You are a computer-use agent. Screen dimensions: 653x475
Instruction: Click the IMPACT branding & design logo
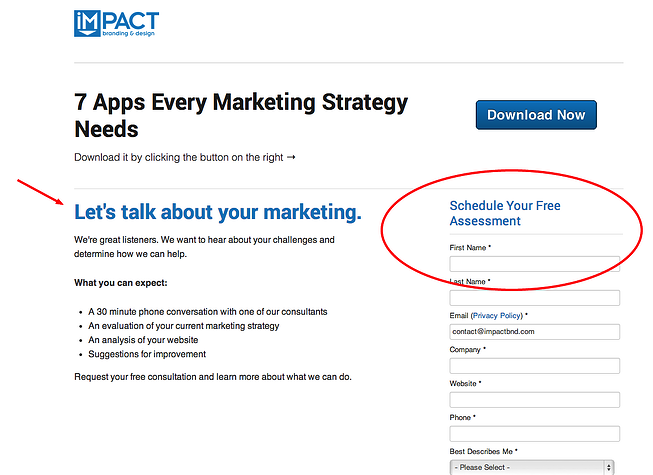pyautogui.click(x=116, y=25)
